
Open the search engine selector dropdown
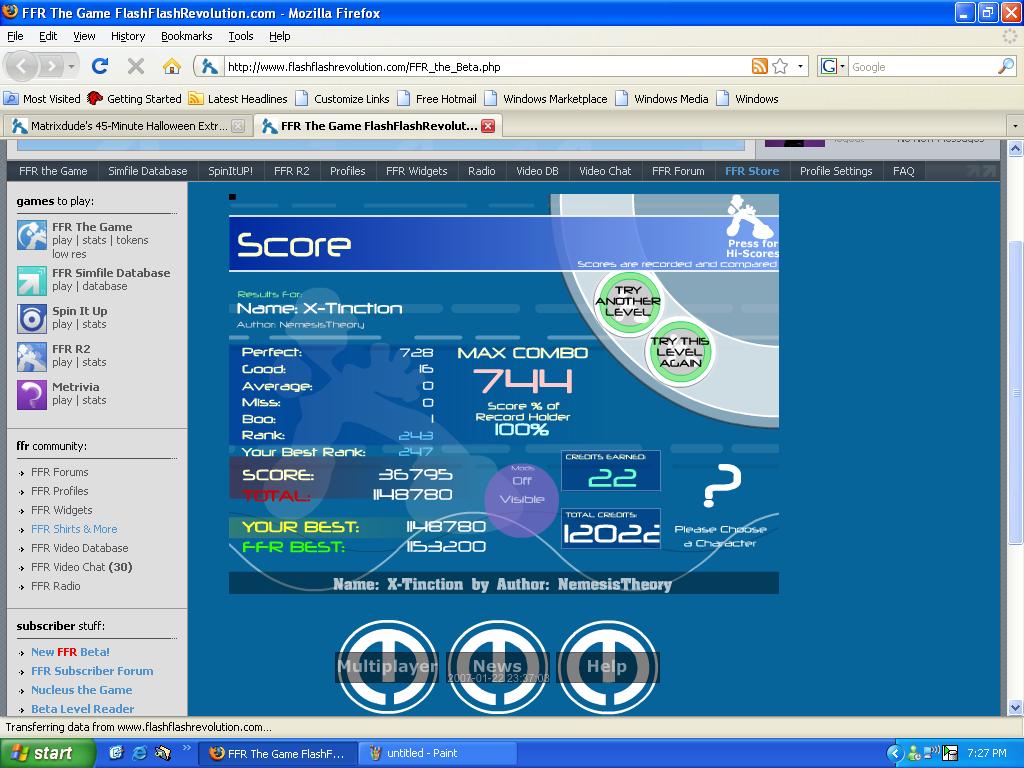point(833,66)
